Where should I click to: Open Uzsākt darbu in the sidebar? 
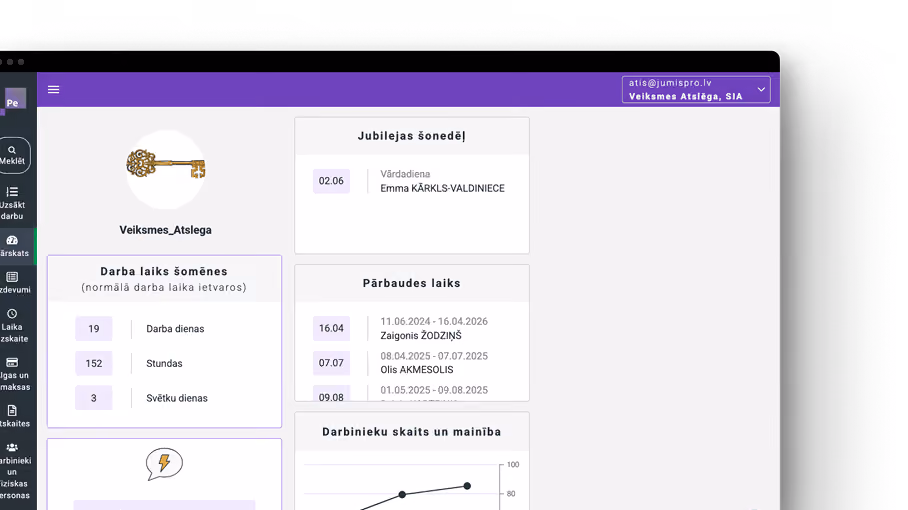pos(13,203)
